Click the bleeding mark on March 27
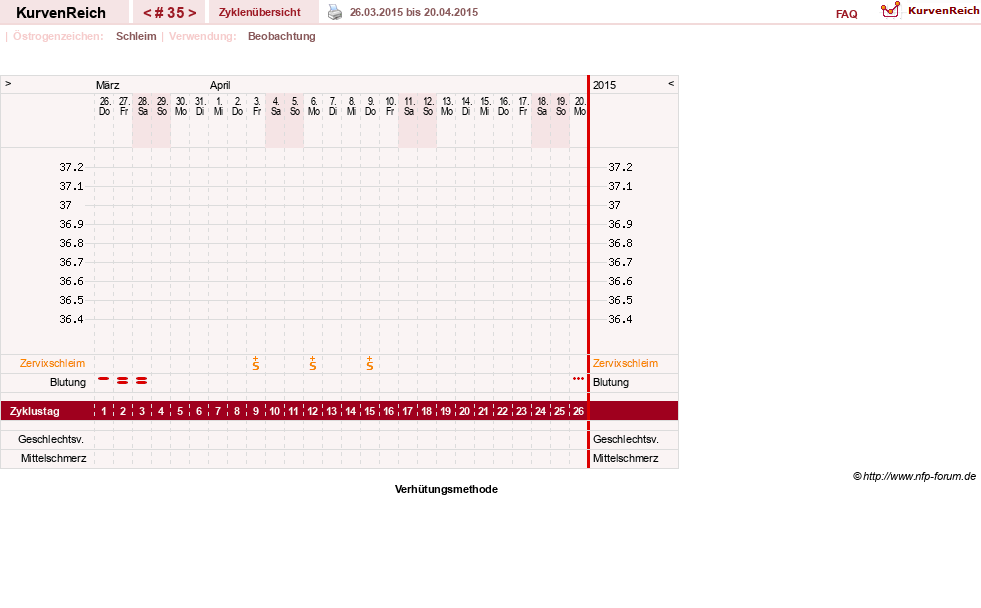Viewport: 981px width, 608px height. click(123, 380)
